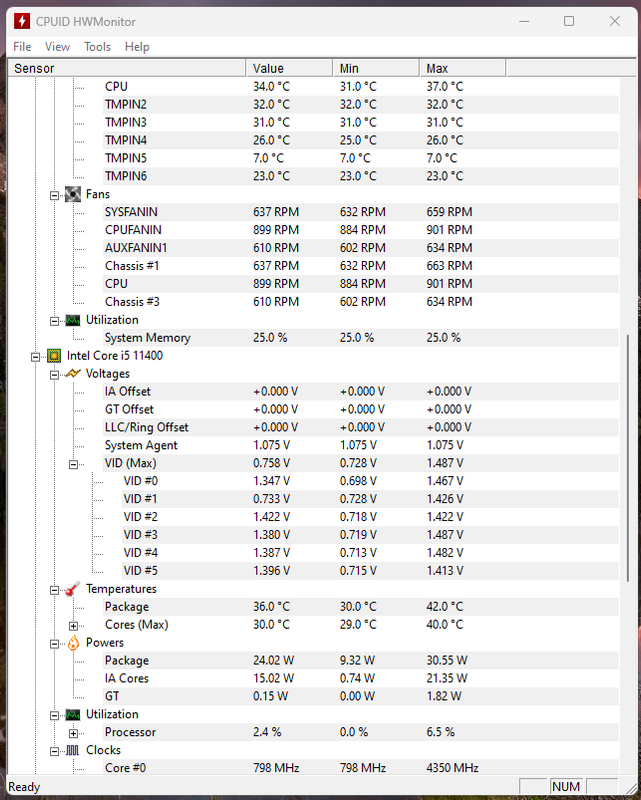Click the 30.55 W max package power value

(x=447, y=660)
